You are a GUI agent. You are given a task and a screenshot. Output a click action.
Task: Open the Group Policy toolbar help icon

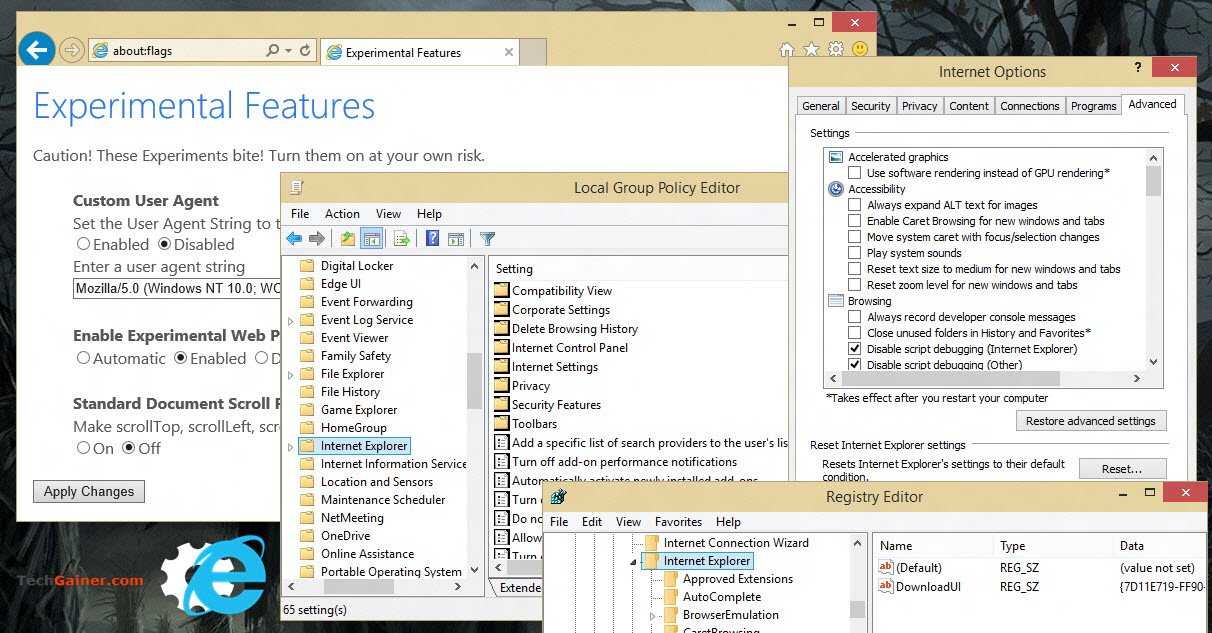pyautogui.click(x=432, y=238)
